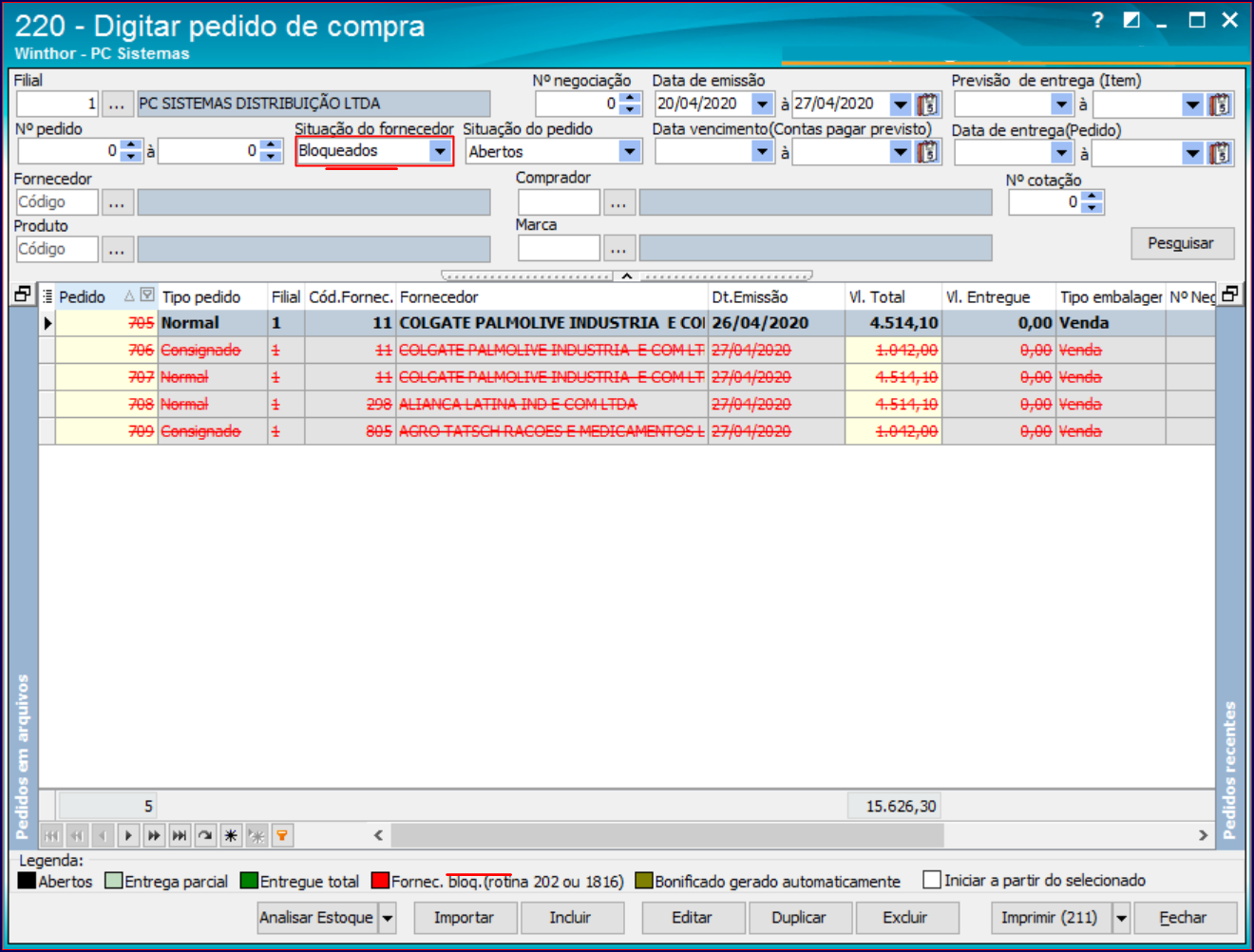Go to the previous record
This screenshot has height=952, width=1254.
tap(103, 836)
